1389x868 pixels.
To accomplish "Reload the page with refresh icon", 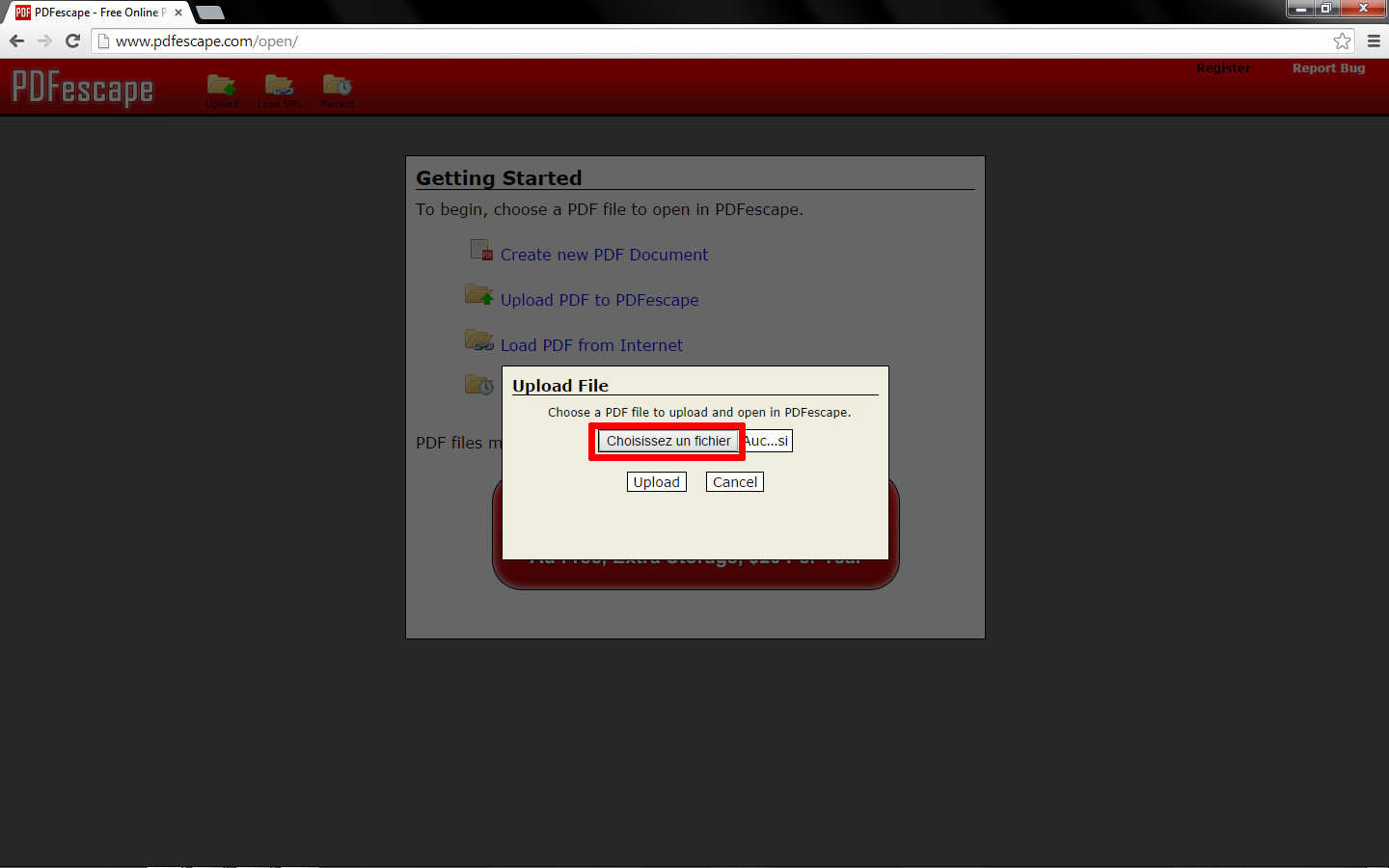I will pyautogui.click(x=72, y=41).
